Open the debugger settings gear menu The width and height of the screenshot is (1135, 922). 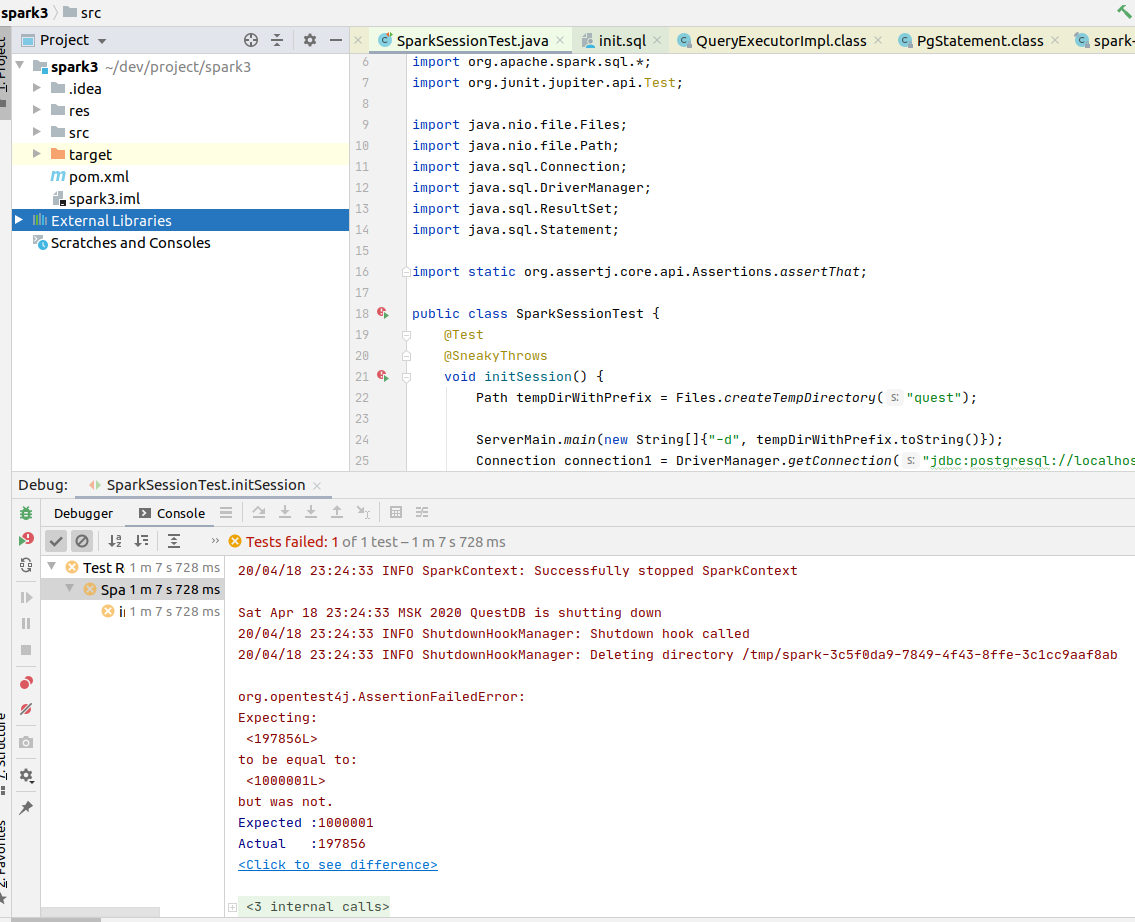click(x=25, y=776)
